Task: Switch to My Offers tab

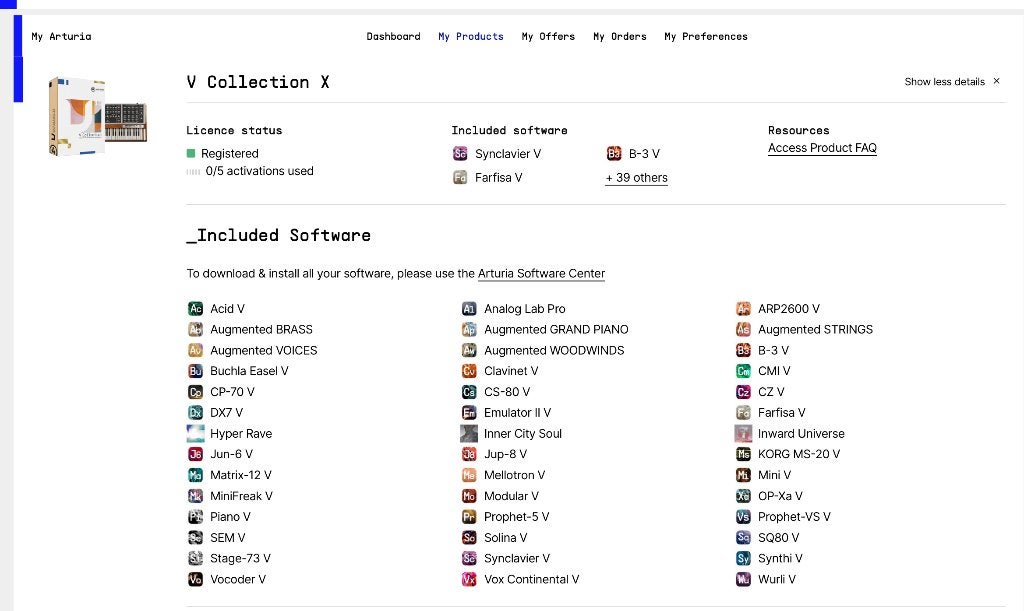Action: click(x=548, y=37)
